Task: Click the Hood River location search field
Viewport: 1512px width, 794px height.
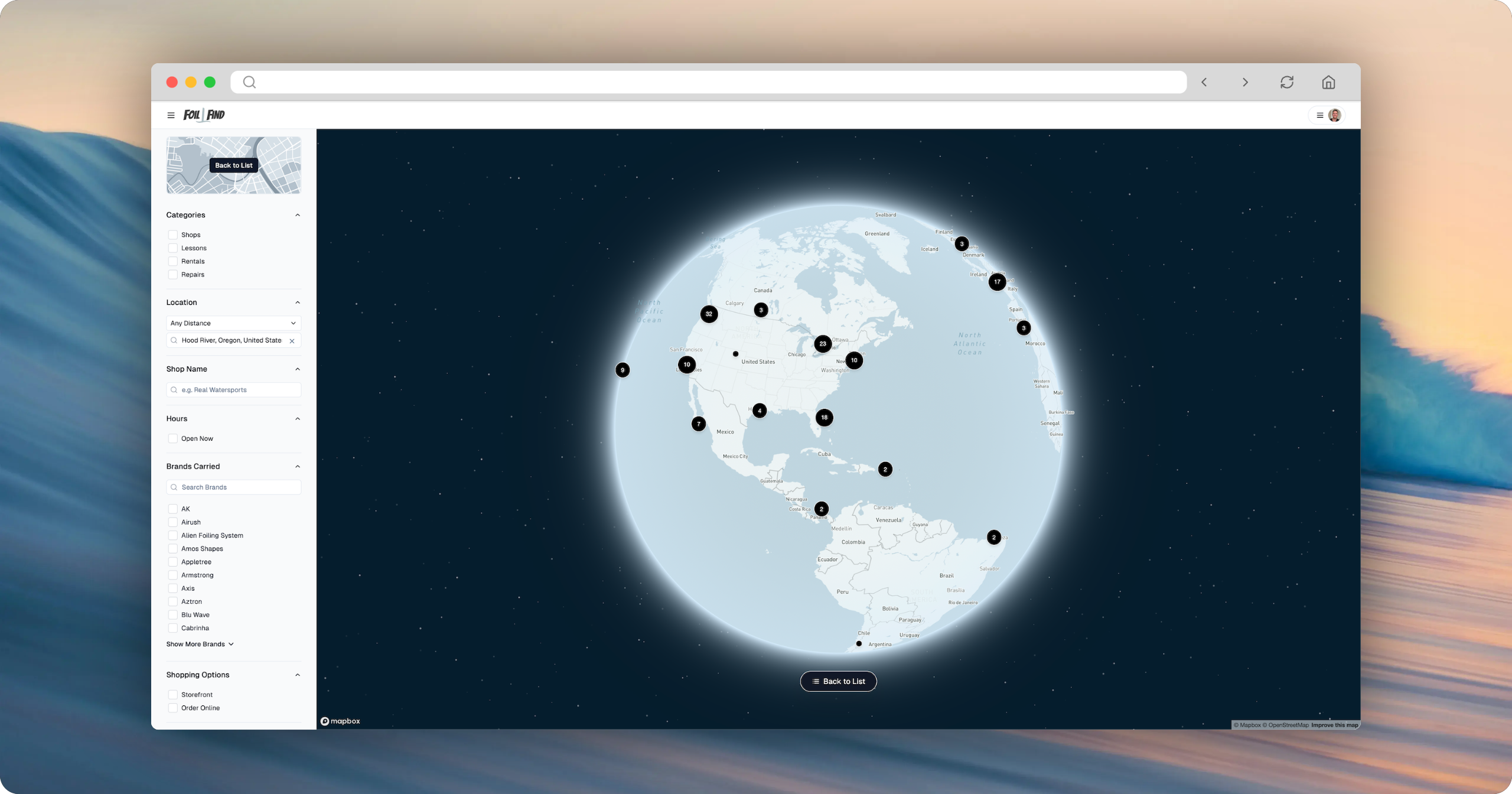Action: coord(234,340)
